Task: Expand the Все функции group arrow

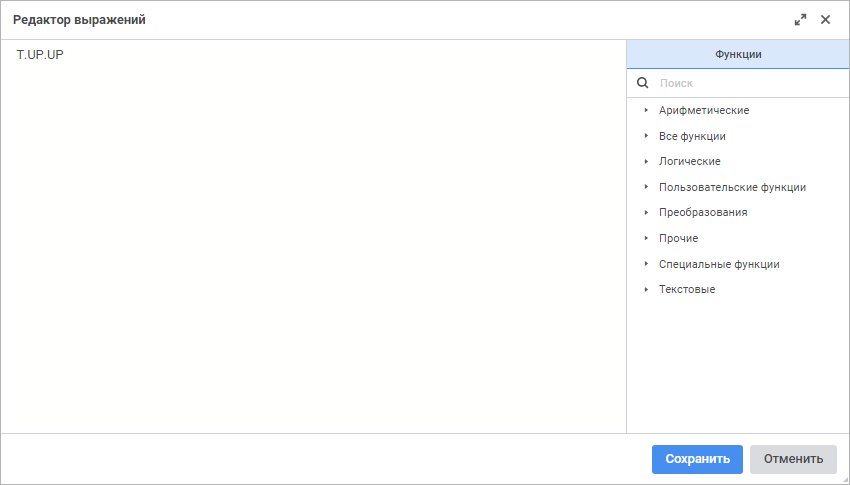Action: 646,136
